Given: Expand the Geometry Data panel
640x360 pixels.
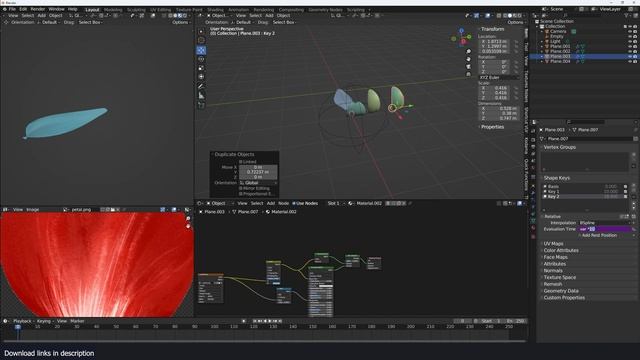Looking at the screenshot, I should click(x=561, y=291).
